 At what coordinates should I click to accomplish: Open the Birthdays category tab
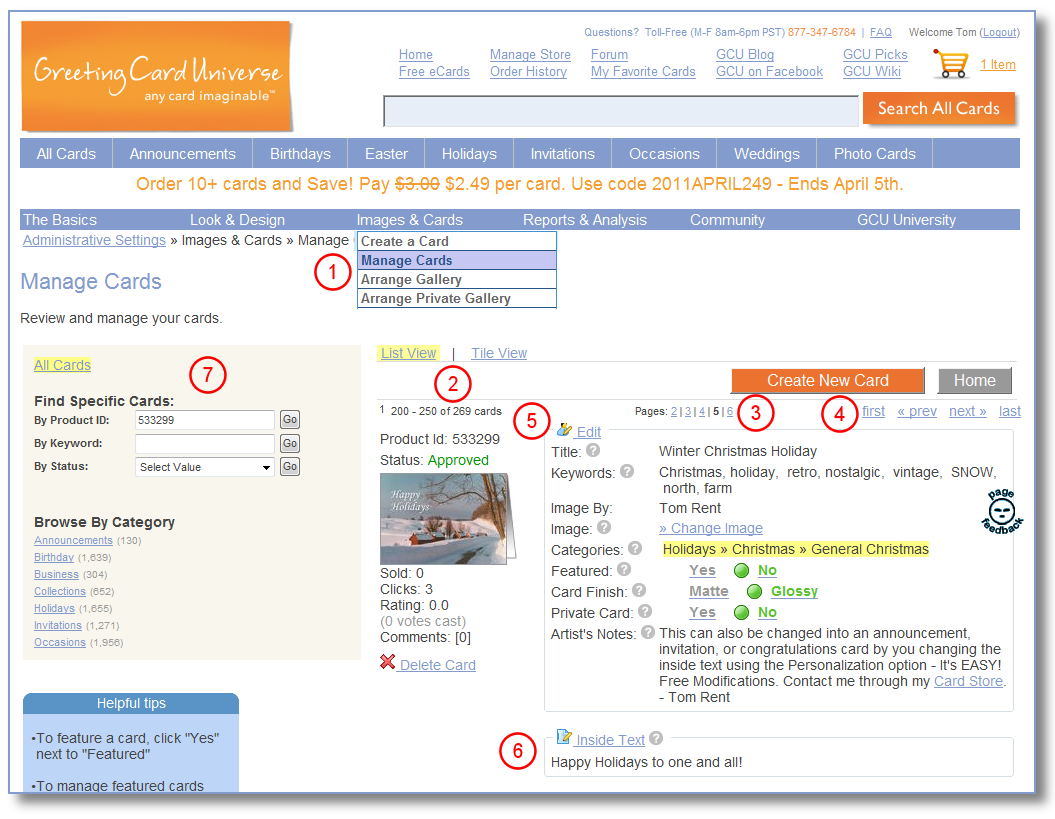[300, 153]
